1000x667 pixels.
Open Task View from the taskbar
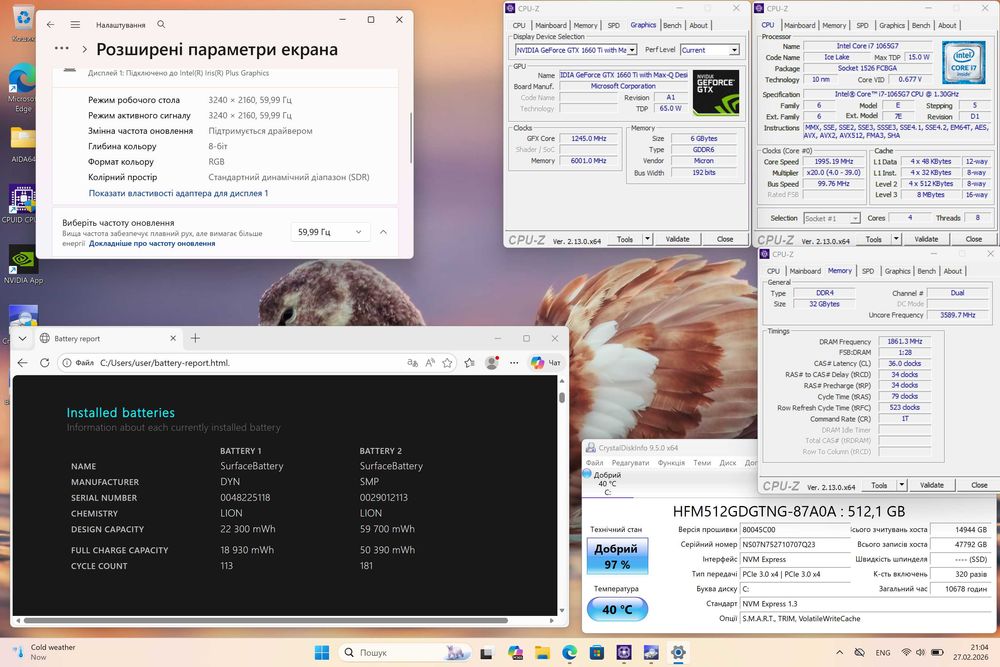(486, 652)
